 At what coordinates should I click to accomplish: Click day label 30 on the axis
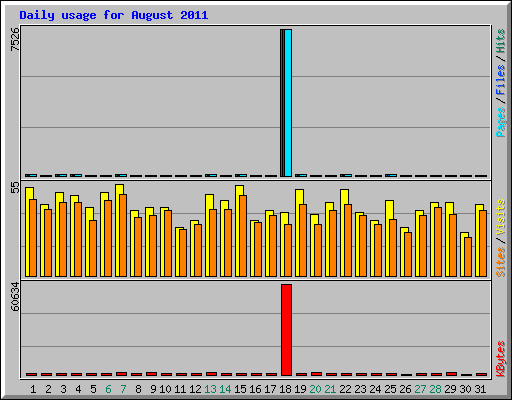pos(465,389)
